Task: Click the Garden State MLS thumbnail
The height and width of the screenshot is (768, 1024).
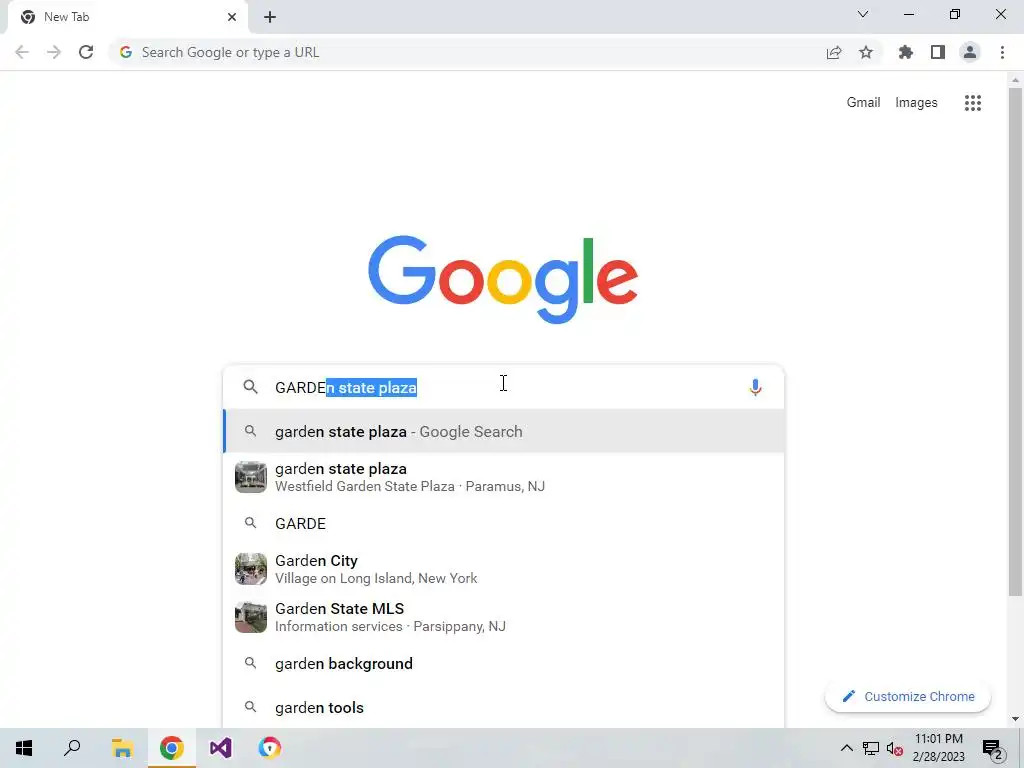Action: tap(251, 617)
